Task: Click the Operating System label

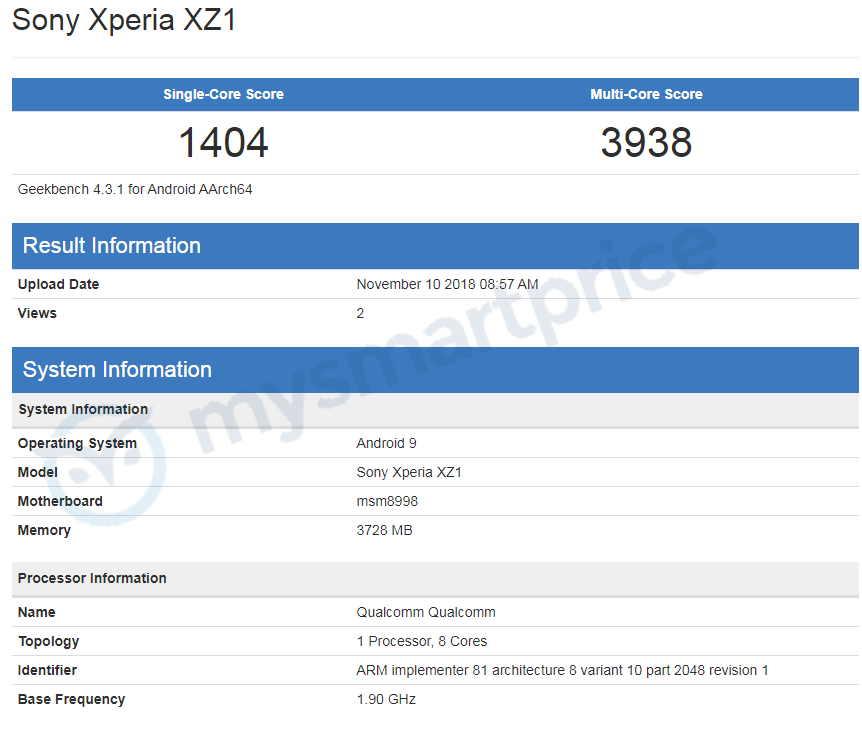Action: click(77, 444)
